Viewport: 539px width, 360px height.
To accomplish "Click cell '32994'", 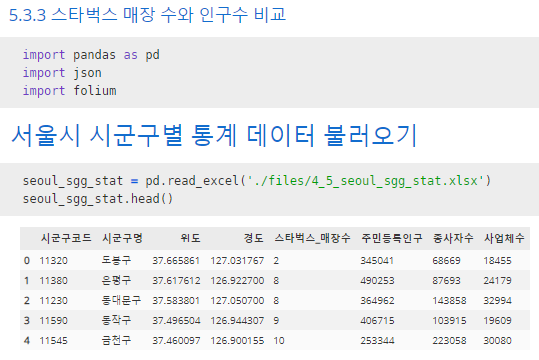I will point(497,301).
